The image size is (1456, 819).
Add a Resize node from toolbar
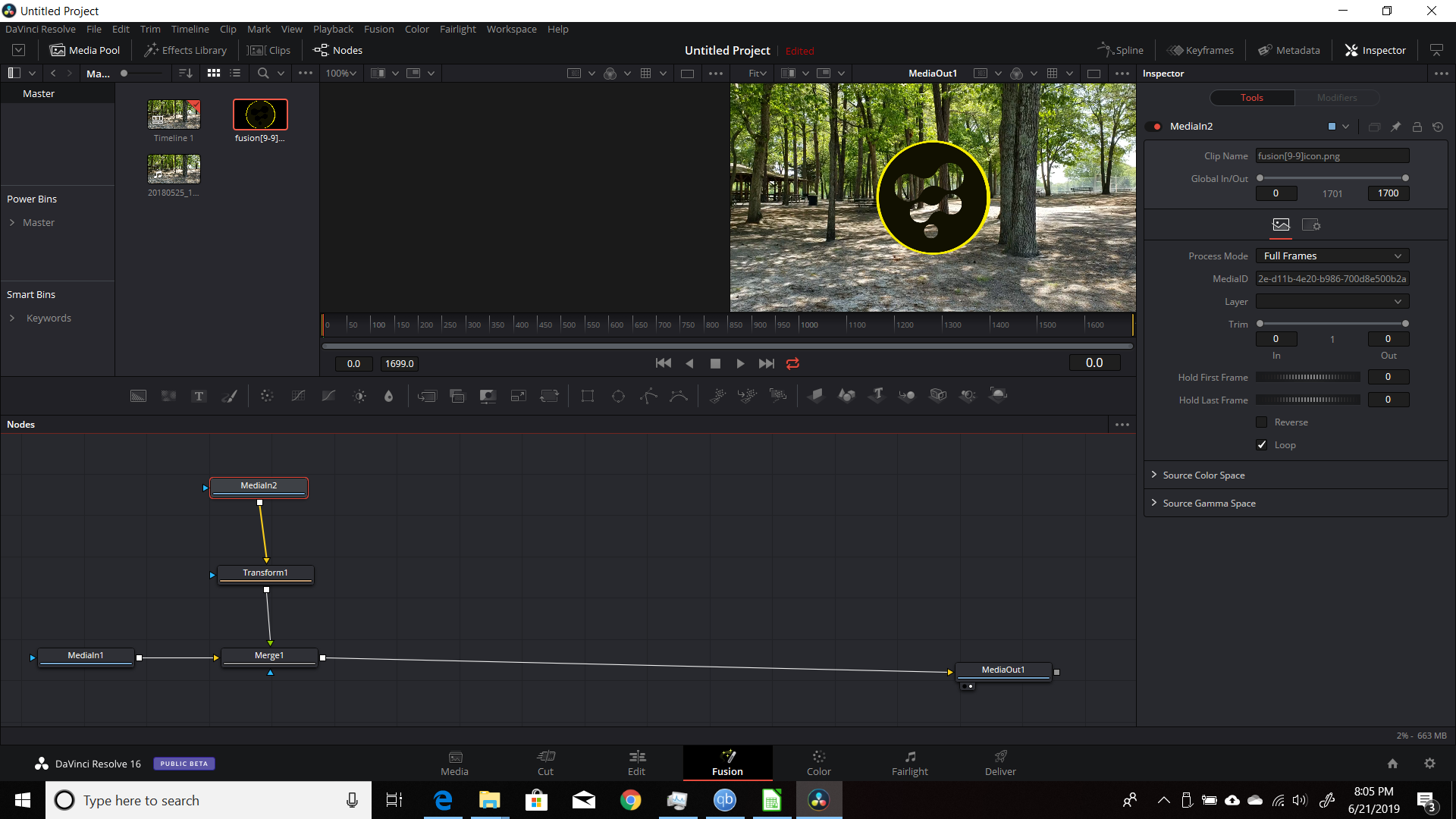519,396
